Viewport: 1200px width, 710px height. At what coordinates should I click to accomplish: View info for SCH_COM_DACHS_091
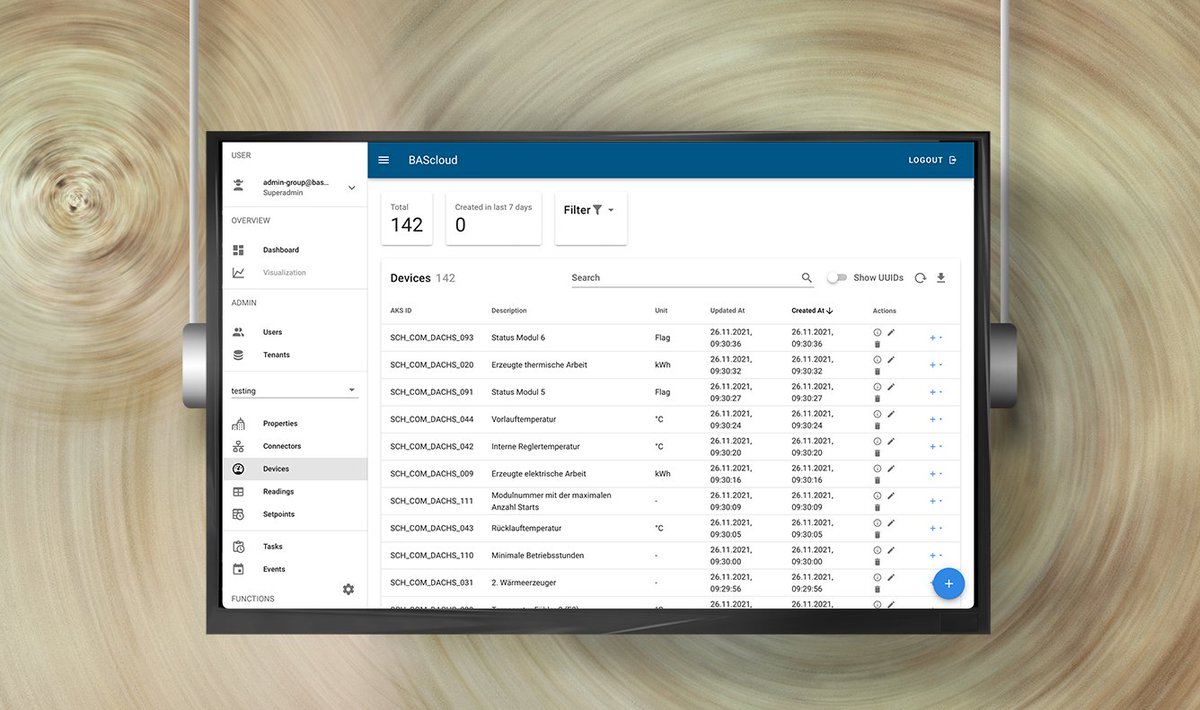[x=877, y=386]
